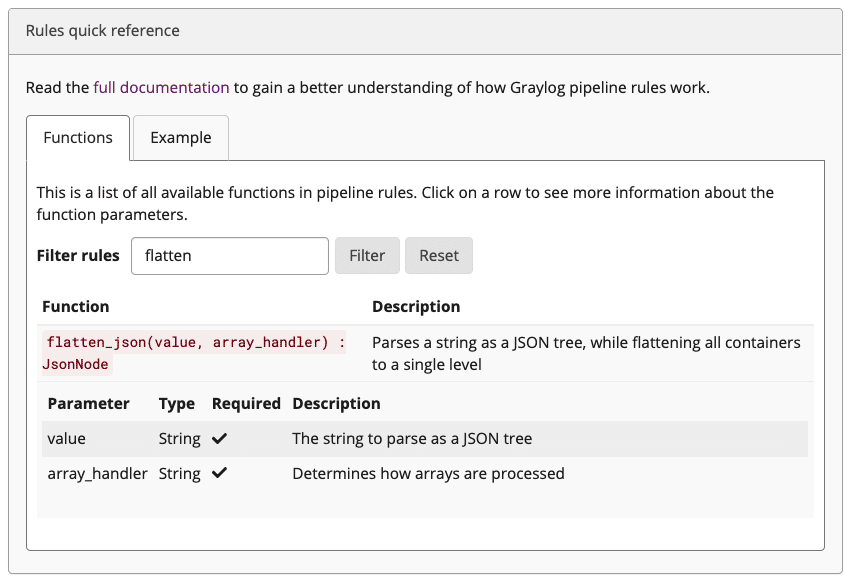Click the filter rules input field
Viewport: 850px width, 582px height.
229,255
